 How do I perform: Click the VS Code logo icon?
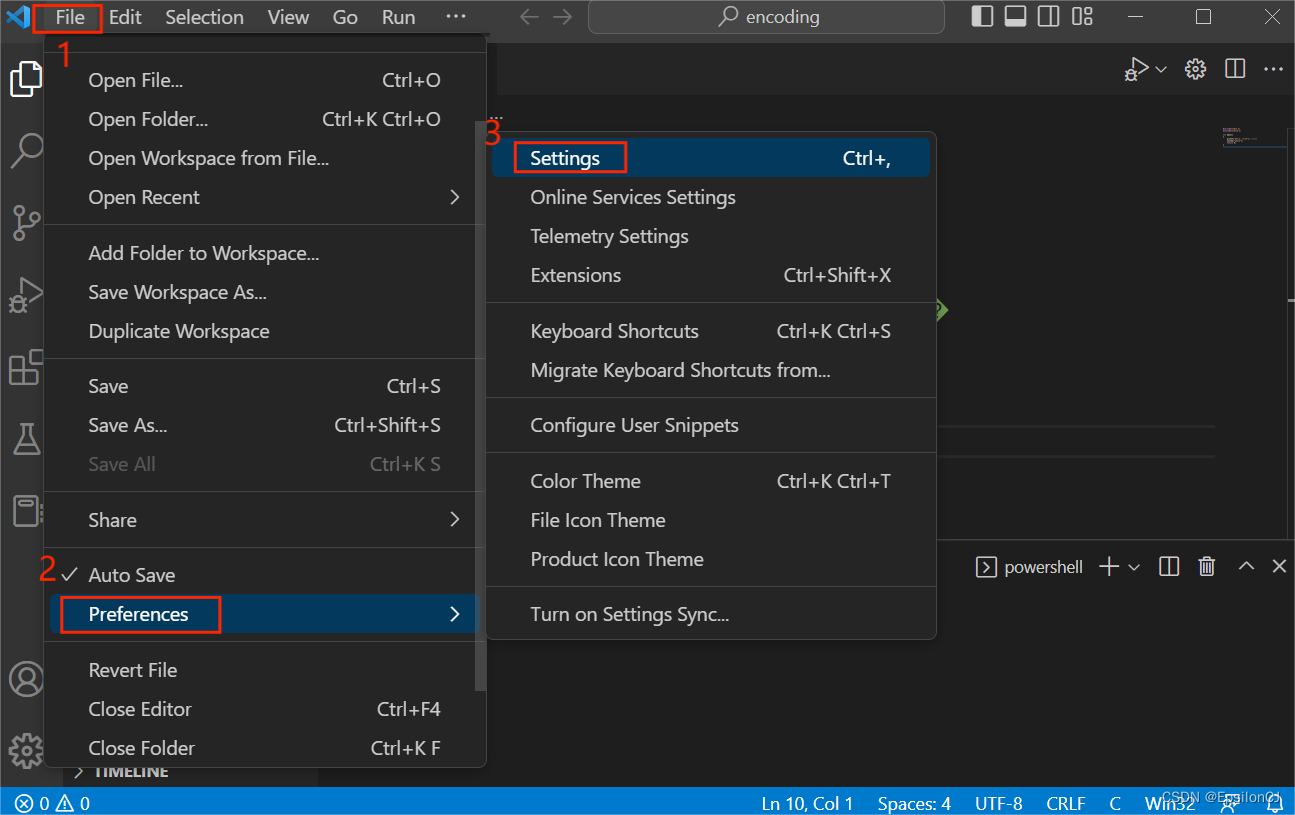(x=18, y=17)
